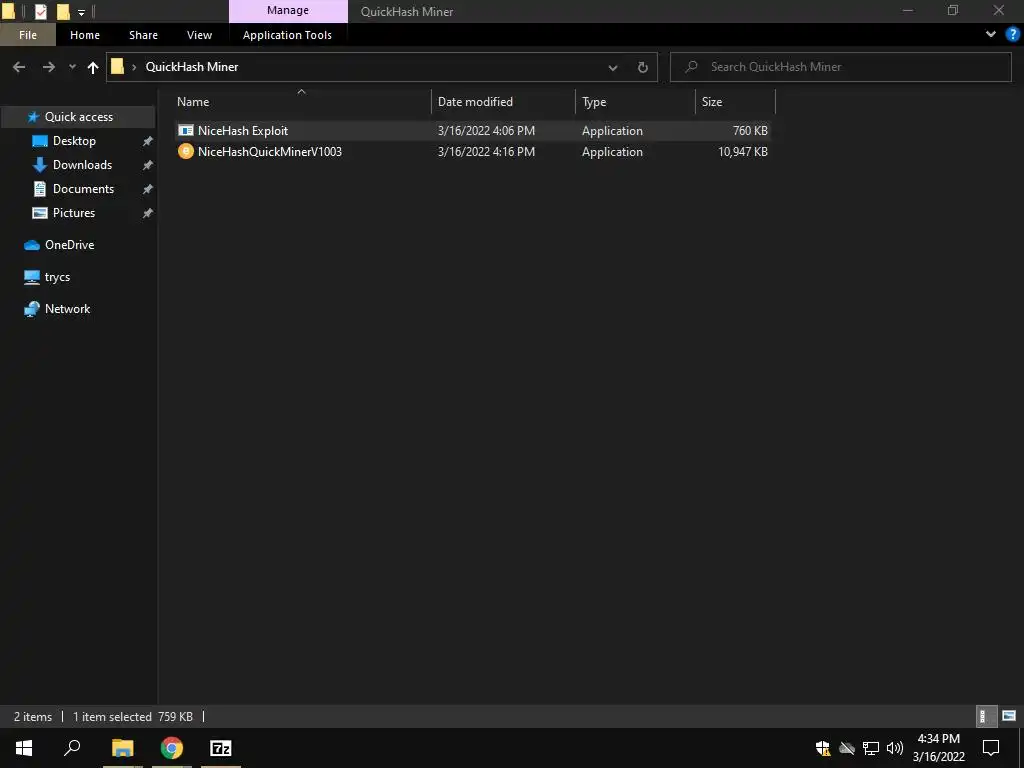Open Customize Quick Access Toolbar dropdown
Image resolution: width=1024 pixels, height=768 pixels.
(81, 12)
